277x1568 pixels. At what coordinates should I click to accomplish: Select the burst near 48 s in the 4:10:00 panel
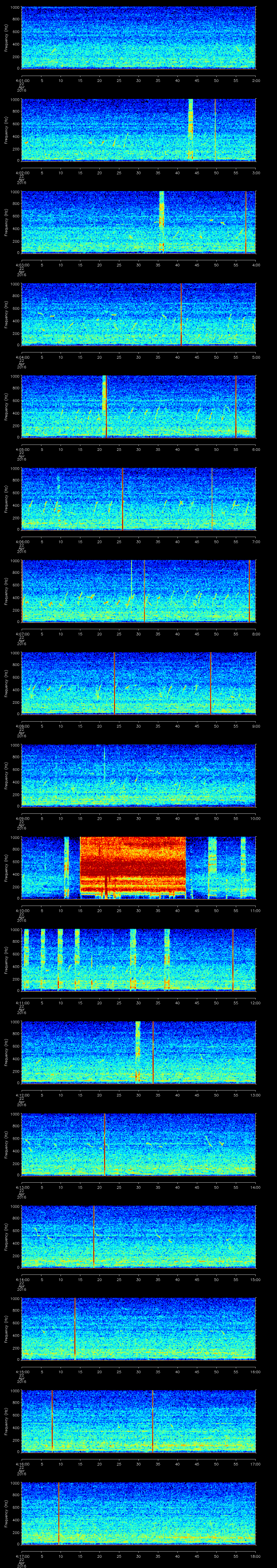pyautogui.click(x=212, y=868)
